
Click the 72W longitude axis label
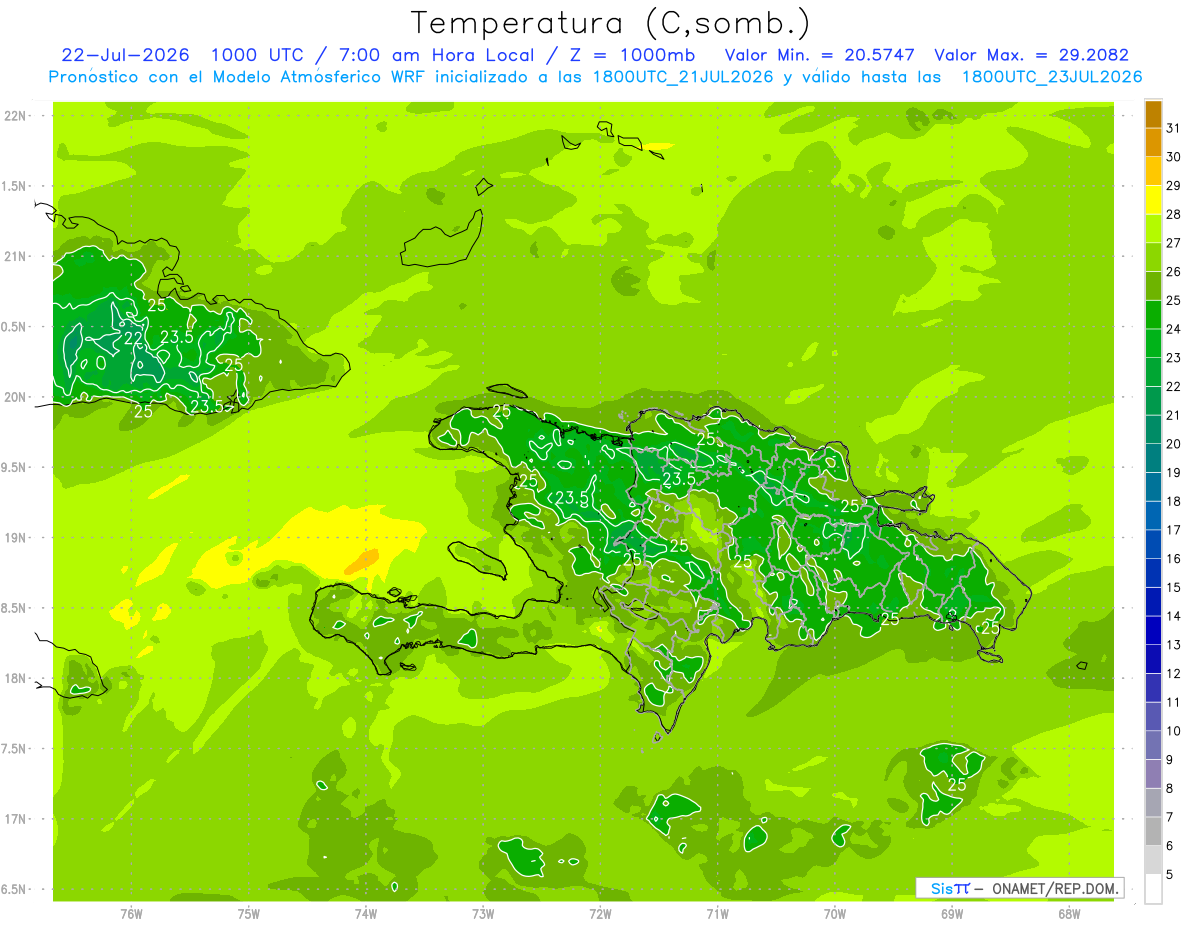600,913
